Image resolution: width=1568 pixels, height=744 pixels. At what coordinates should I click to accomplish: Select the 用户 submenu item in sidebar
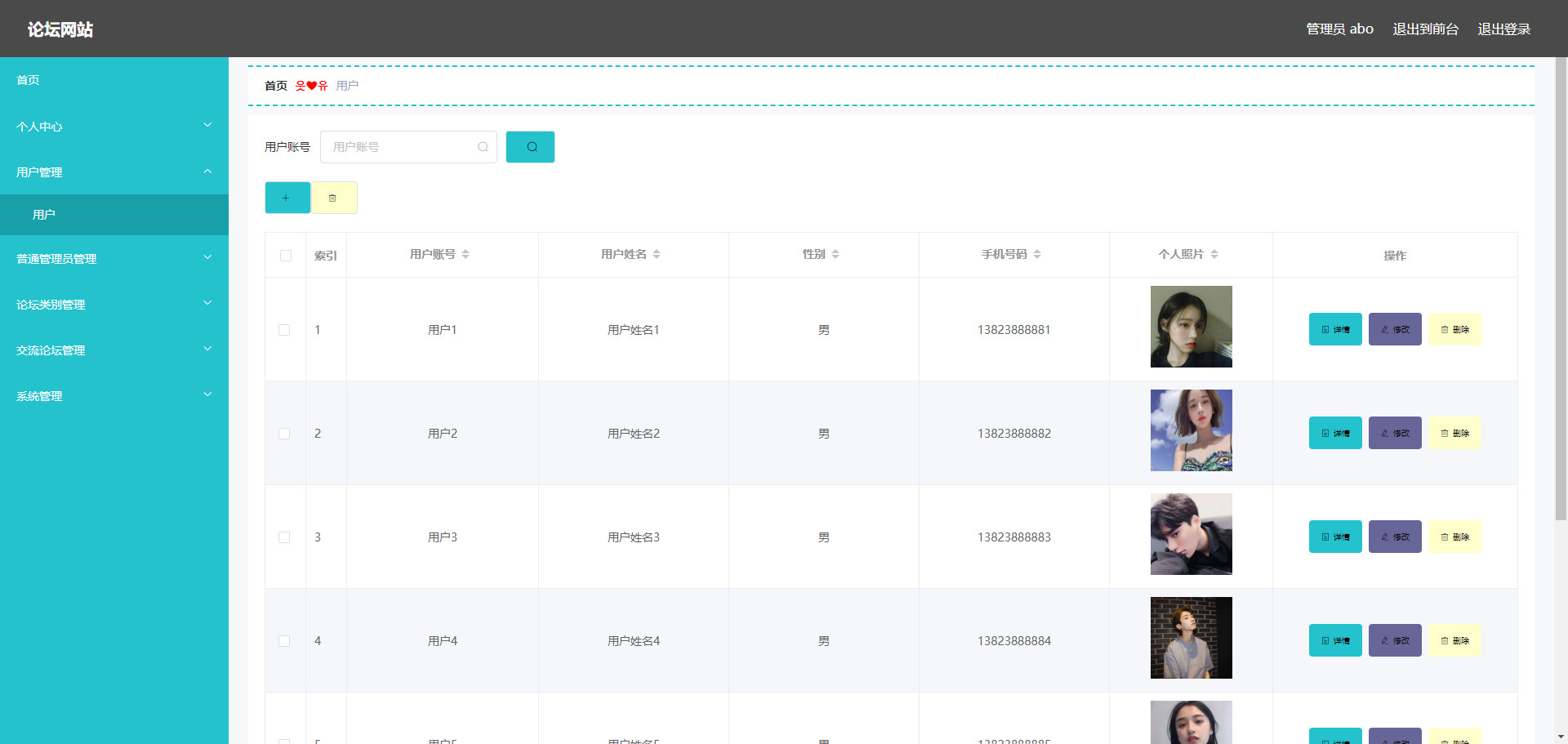pyautogui.click(x=114, y=215)
